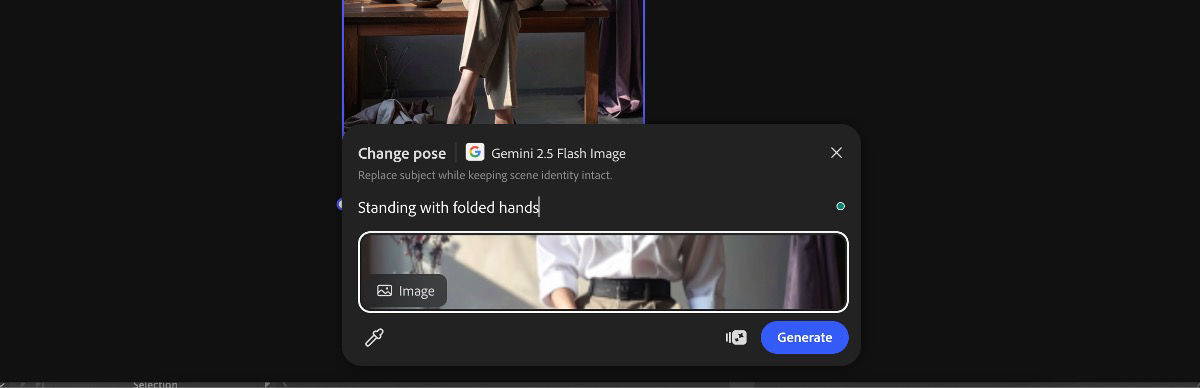Click the "Change pose" heading
This screenshot has height=388, width=1200.
402,153
